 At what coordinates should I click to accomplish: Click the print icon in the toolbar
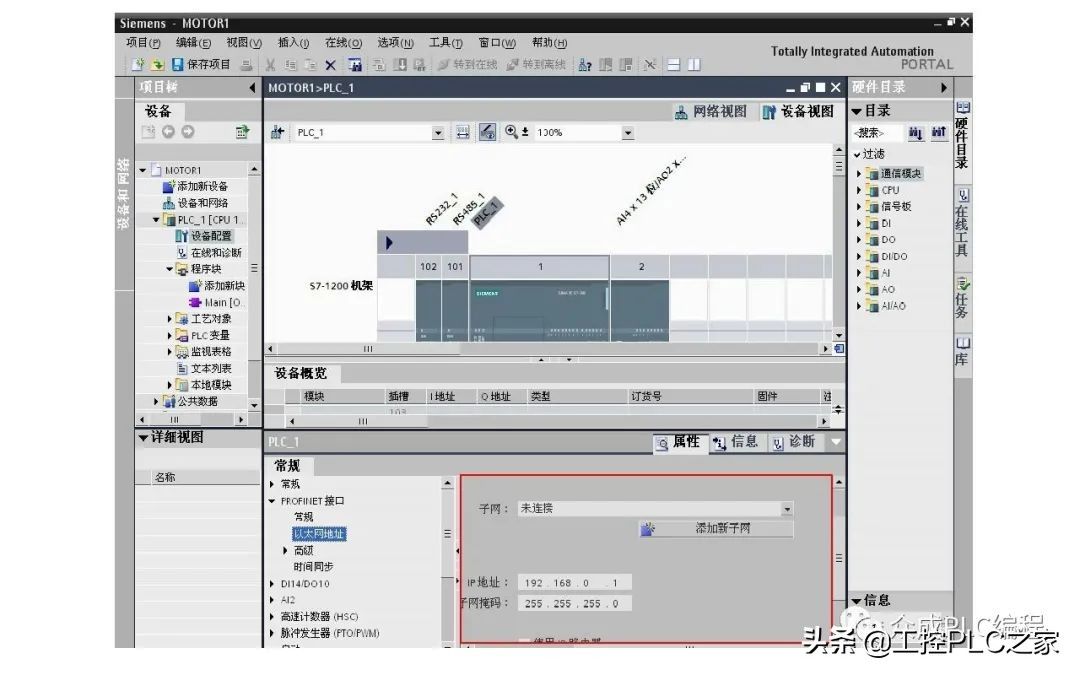point(246,65)
